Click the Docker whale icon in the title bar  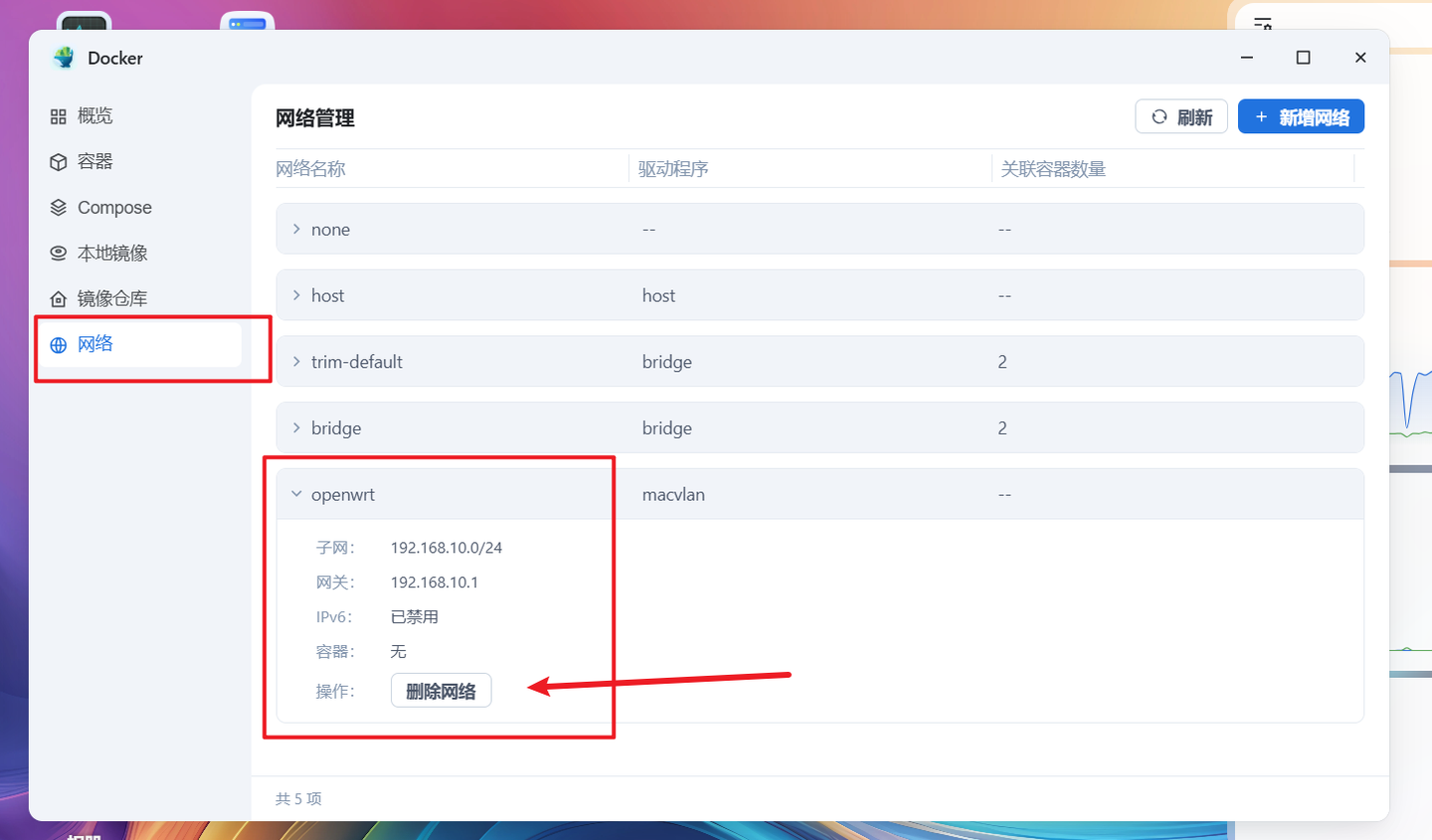coord(62,58)
